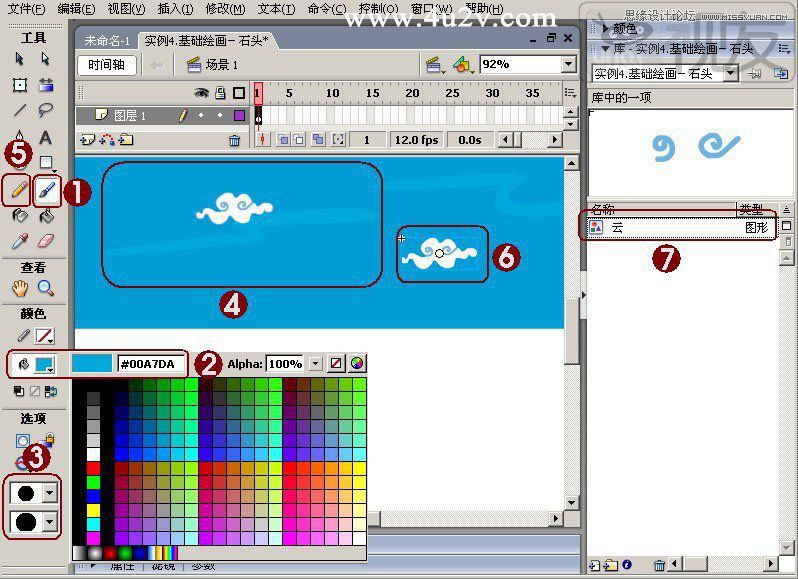Viewport: 798px width, 579px height.
Task: Toggle lock all layers padlock icon
Action: [220, 93]
